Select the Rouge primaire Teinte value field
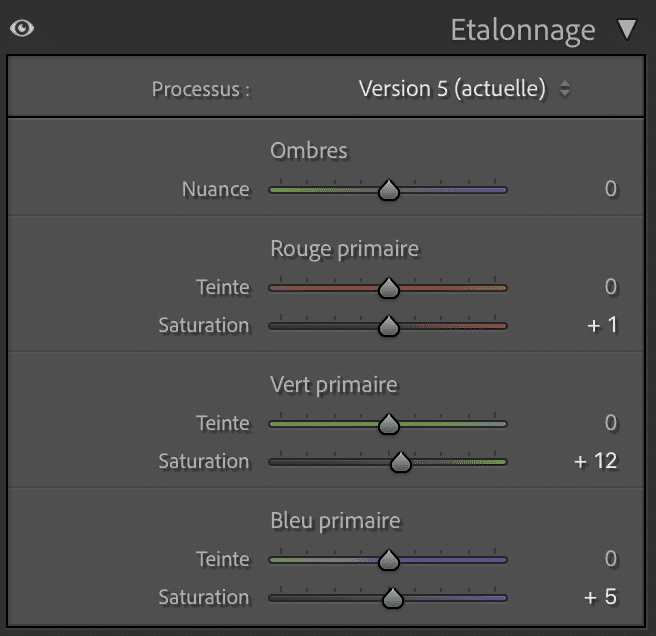 tap(611, 287)
